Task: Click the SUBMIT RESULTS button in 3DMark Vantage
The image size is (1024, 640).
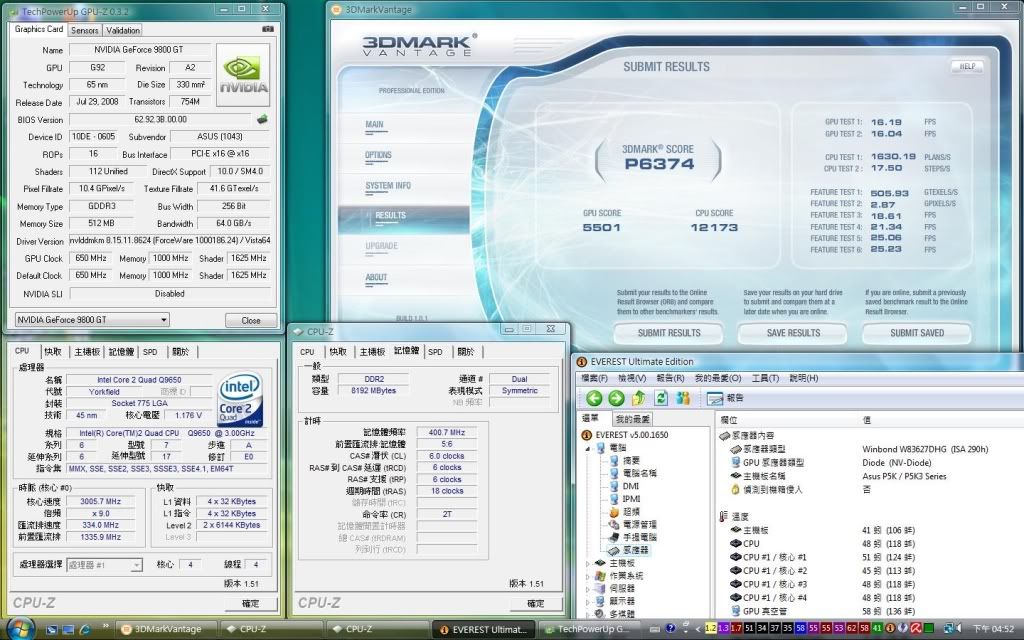Action: pos(669,333)
